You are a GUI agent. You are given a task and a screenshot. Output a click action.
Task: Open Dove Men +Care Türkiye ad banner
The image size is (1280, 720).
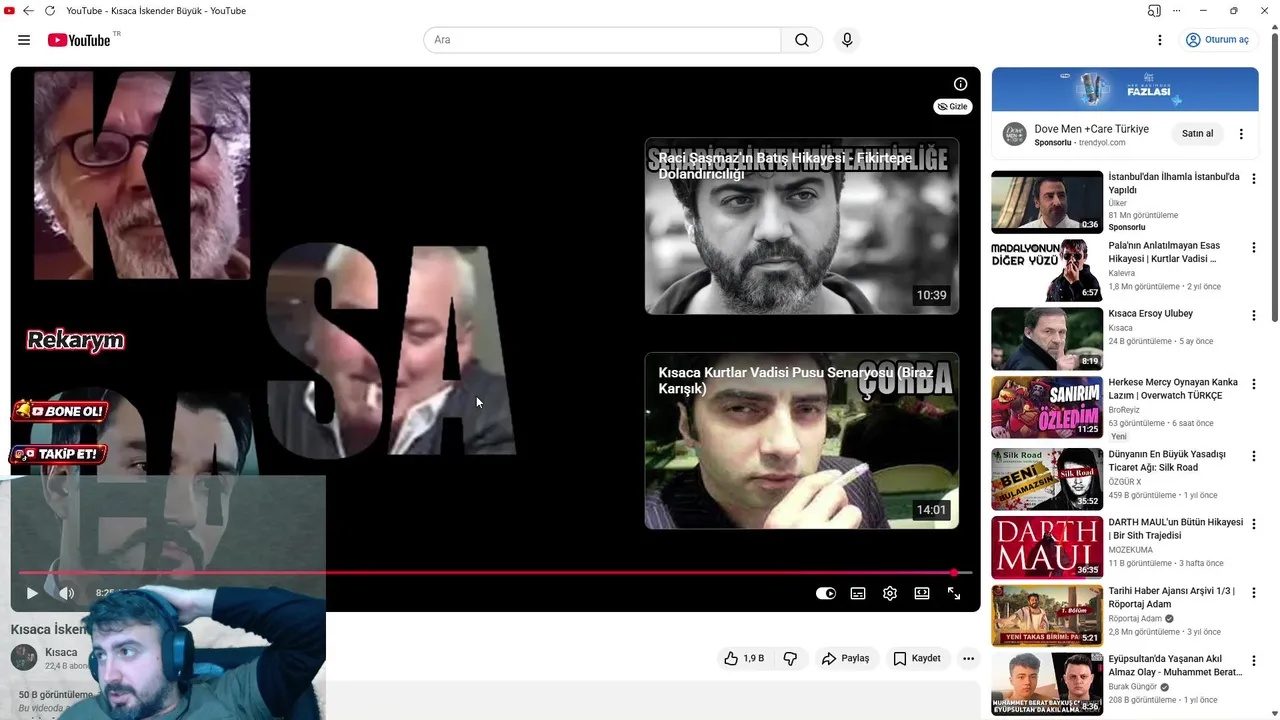(1125, 89)
